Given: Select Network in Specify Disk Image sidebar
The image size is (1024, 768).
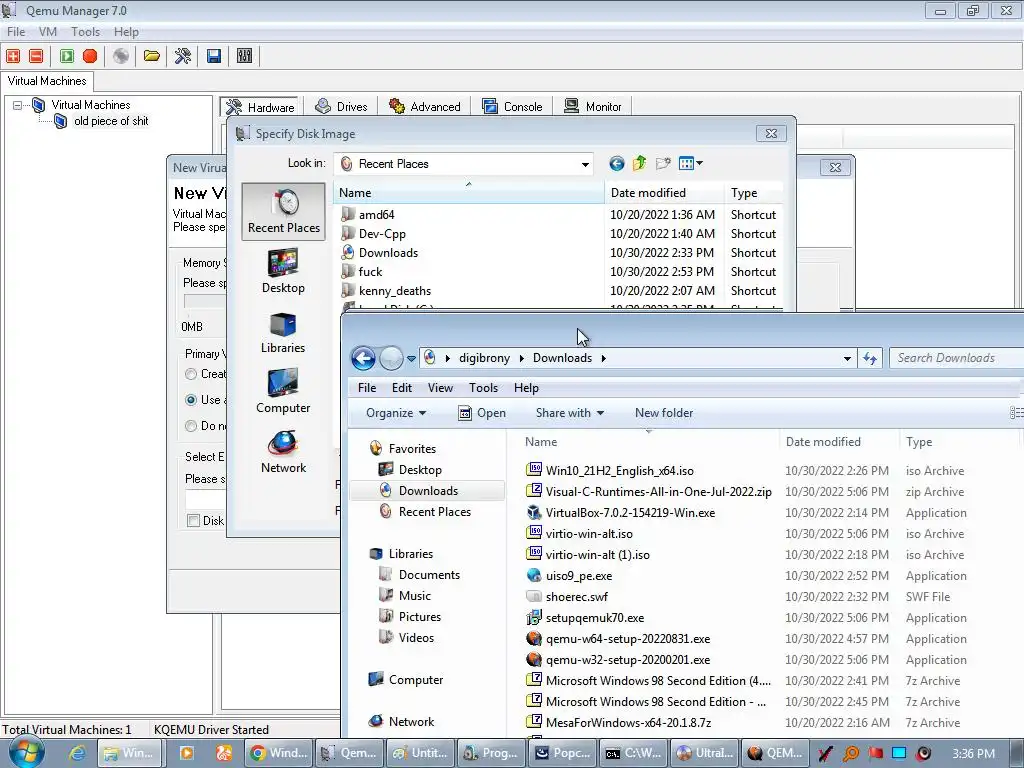Looking at the screenshot, I should pos(283,451).
